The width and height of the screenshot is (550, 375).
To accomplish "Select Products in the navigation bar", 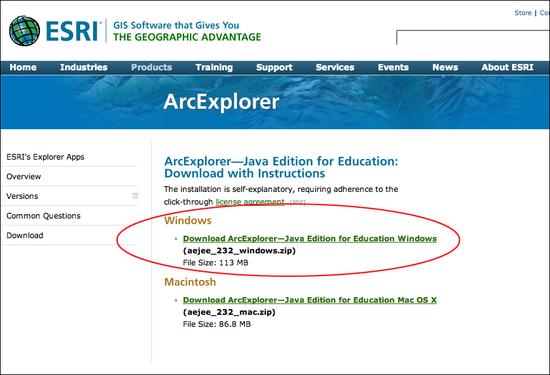I will 152,67.
